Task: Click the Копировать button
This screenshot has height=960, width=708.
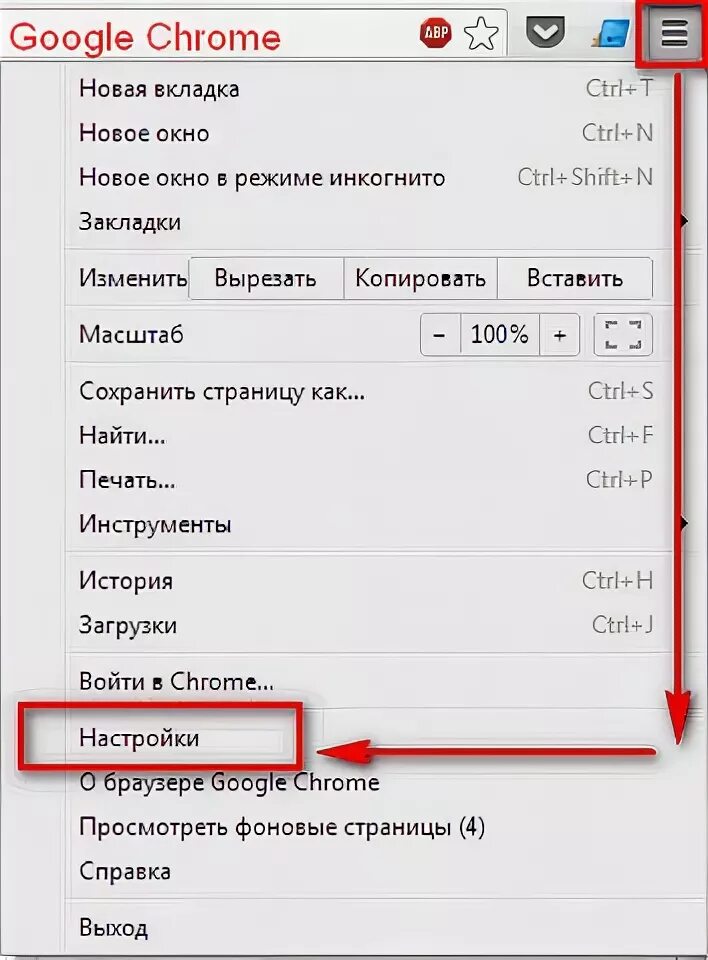Action: point(420,279)
